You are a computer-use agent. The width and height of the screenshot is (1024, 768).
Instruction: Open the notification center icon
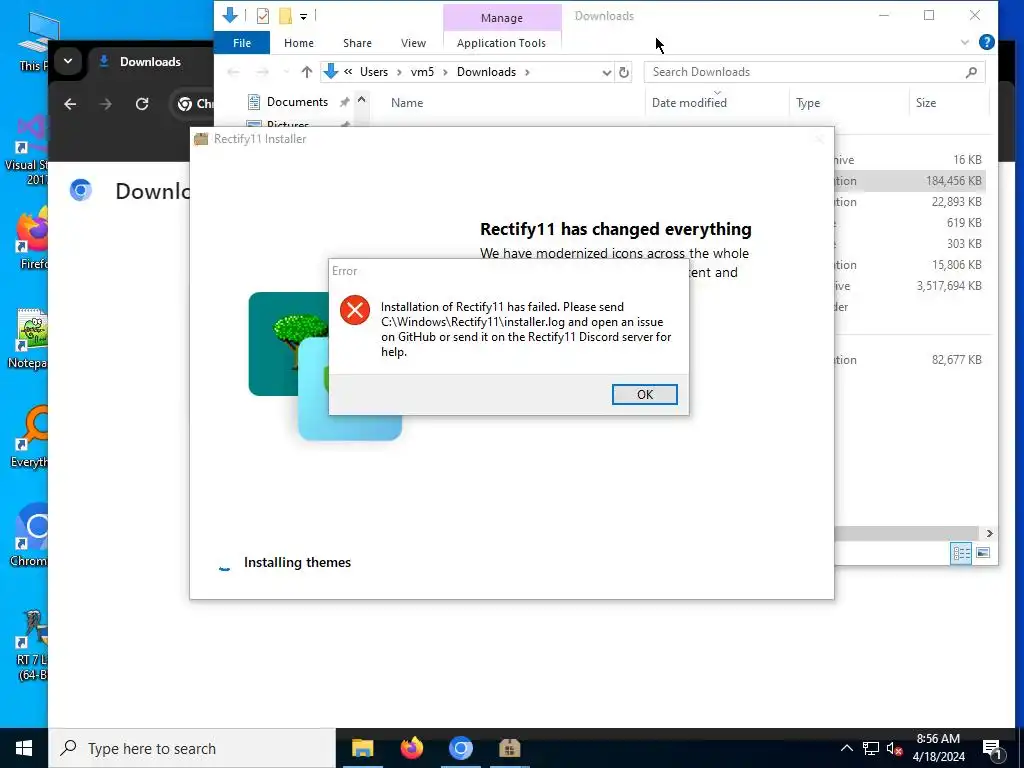click(x=993, y=749)
